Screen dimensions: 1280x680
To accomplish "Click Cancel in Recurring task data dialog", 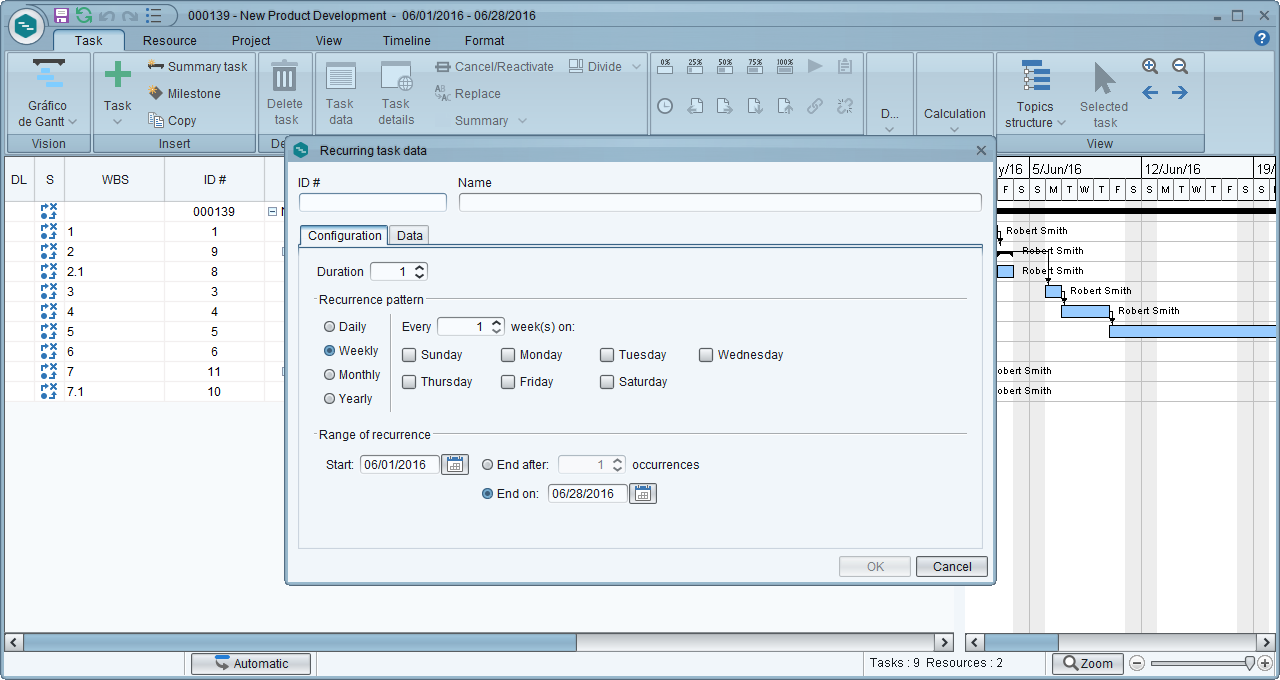I will [x=952, y=567].
